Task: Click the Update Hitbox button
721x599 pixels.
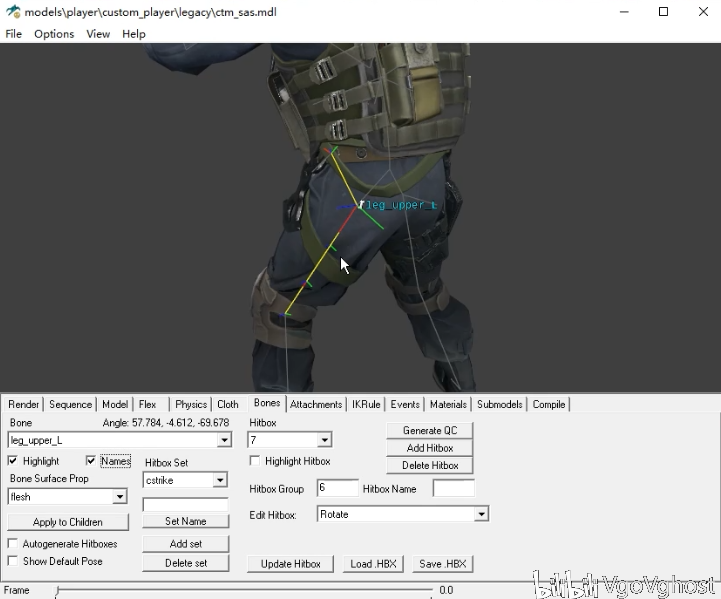Action: pyautogui.click(x=291, y=564)
